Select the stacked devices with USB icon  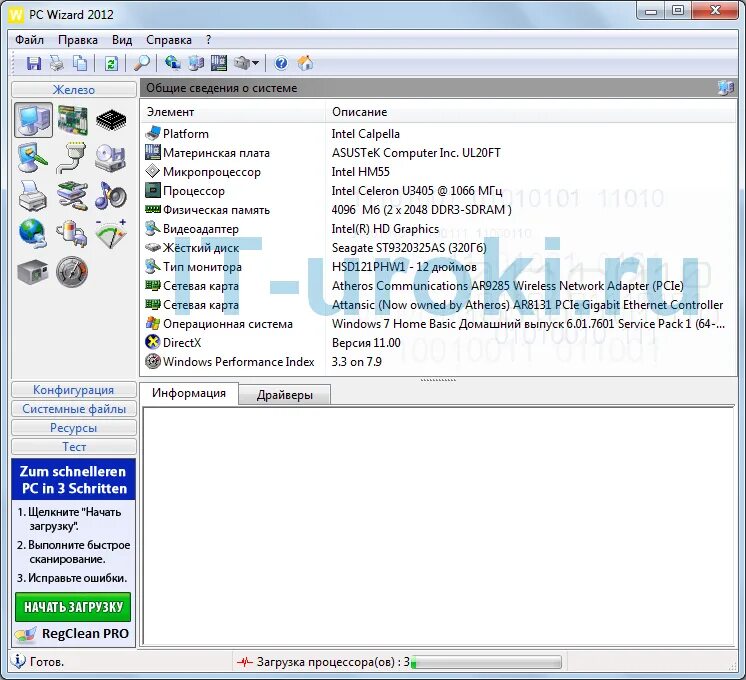click(x=72, y=196)
